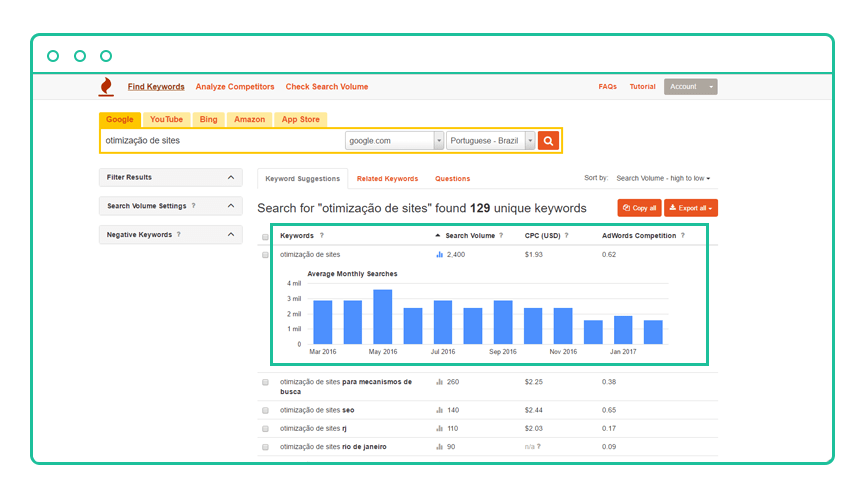Open the Export all dropdown
Image resolution: width=859 pixels, height=490 pixels.
(x=691, y=208)
